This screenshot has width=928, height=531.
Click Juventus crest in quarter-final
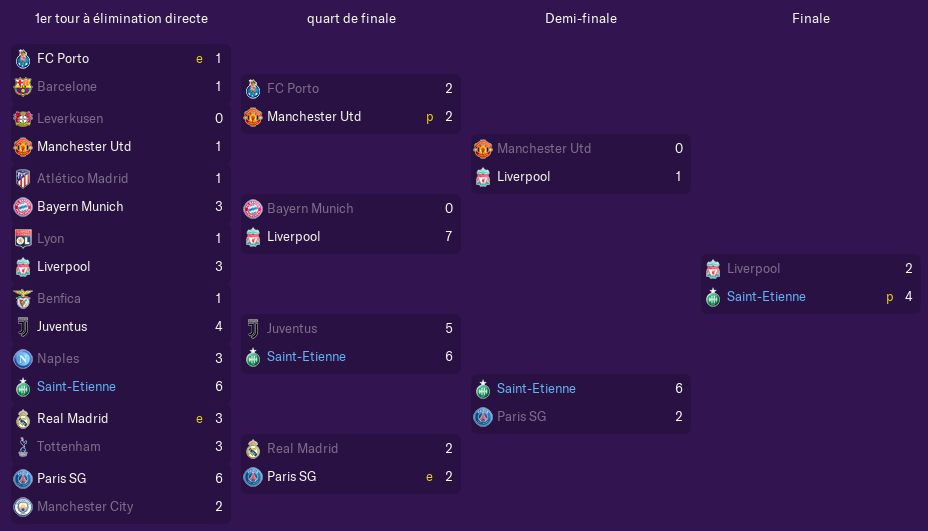point(253,329)
